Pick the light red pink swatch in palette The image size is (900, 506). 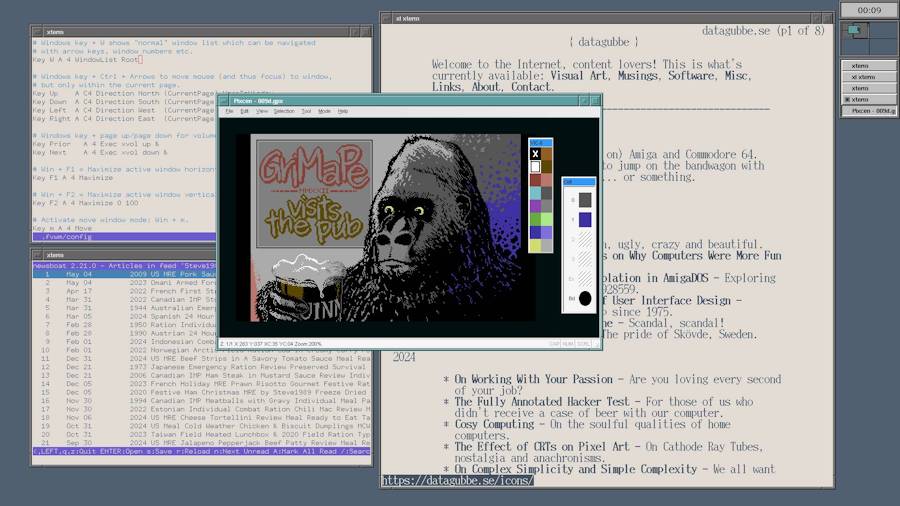click(546, 180)
